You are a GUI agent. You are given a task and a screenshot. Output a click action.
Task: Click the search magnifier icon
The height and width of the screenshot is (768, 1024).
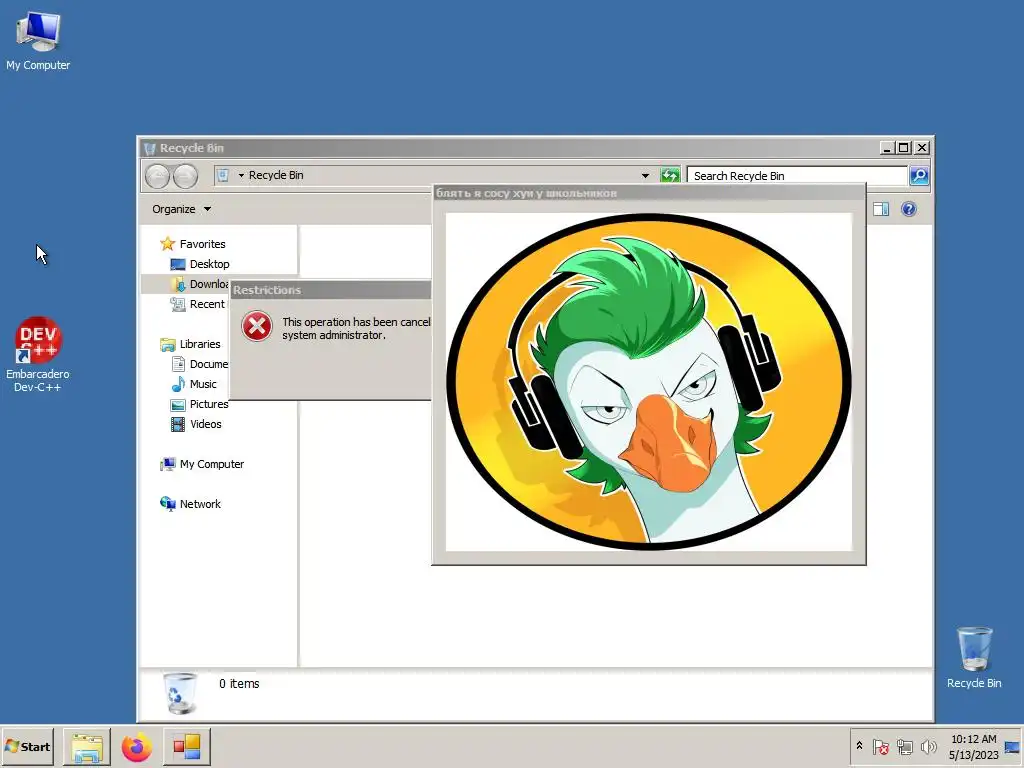919,175
